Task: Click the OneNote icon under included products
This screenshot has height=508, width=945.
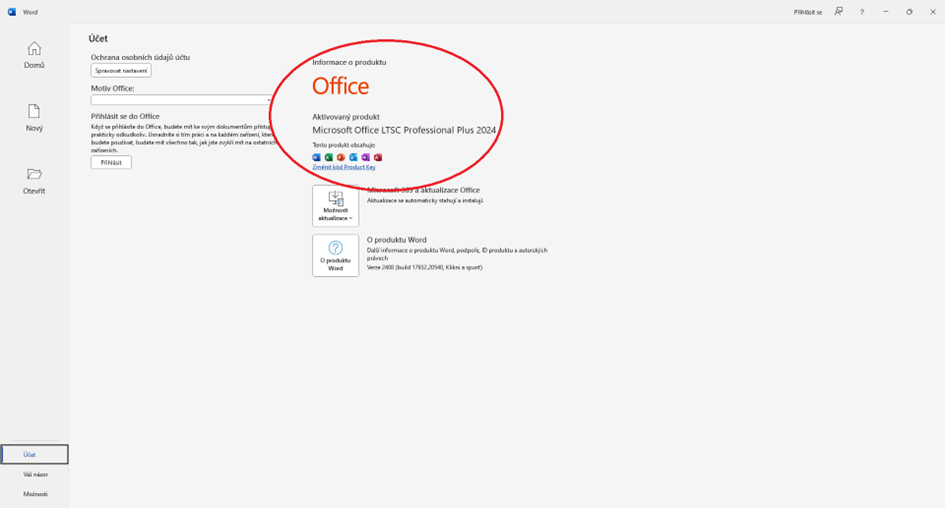Action: tap(365, 157)
